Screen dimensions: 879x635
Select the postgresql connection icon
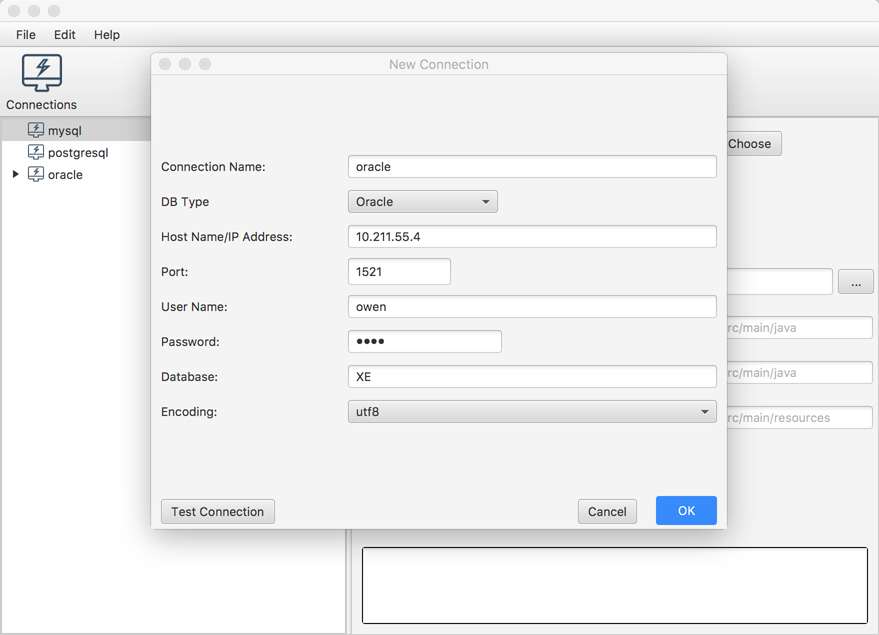tap(35, 152)
